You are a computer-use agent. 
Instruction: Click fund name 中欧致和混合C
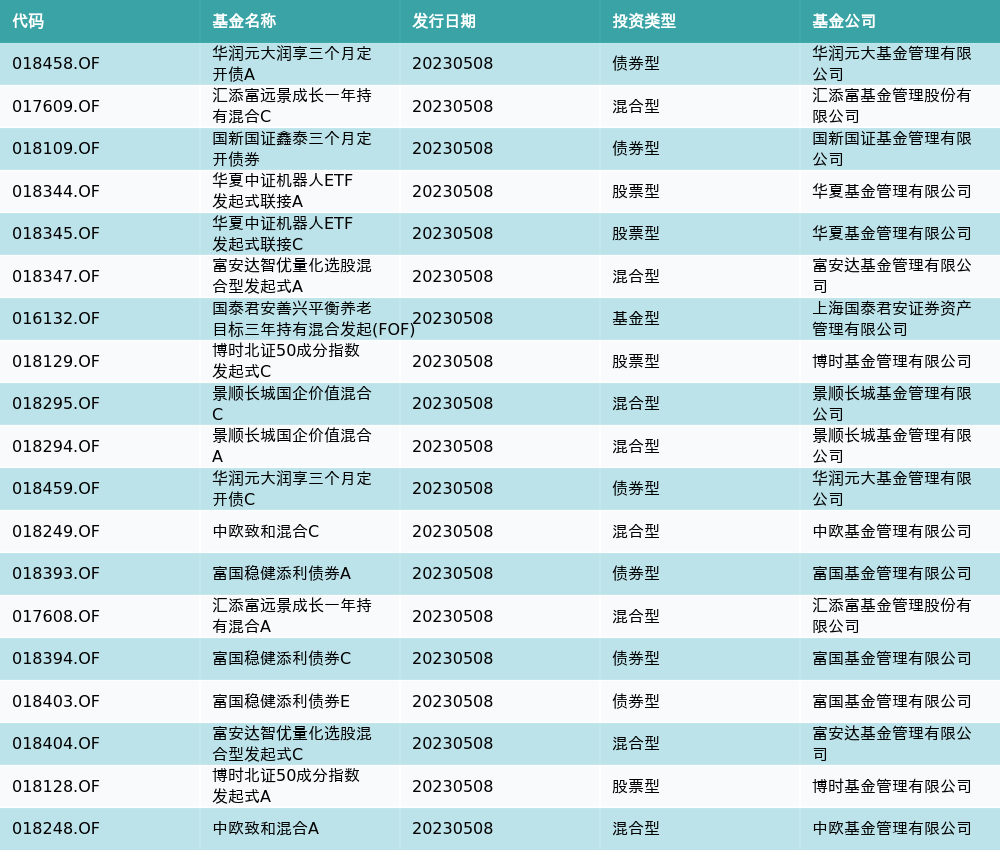click(265, 531)
